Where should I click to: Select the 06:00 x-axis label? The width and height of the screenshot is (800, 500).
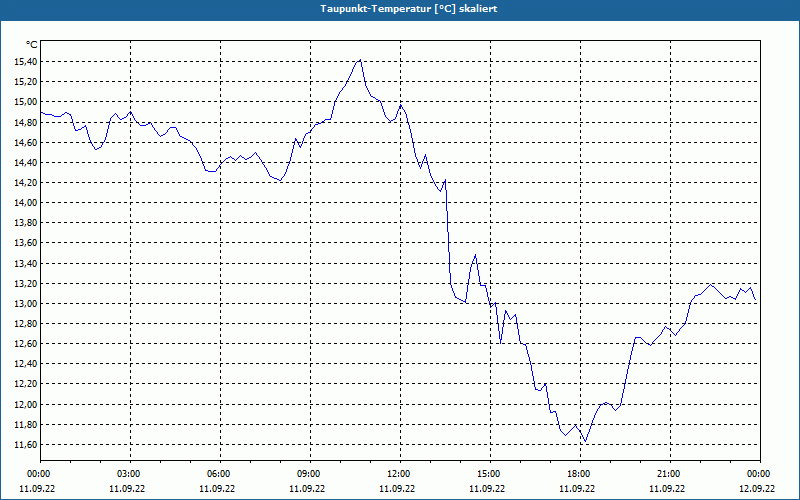pyautogui.click(x=220, y=474)
